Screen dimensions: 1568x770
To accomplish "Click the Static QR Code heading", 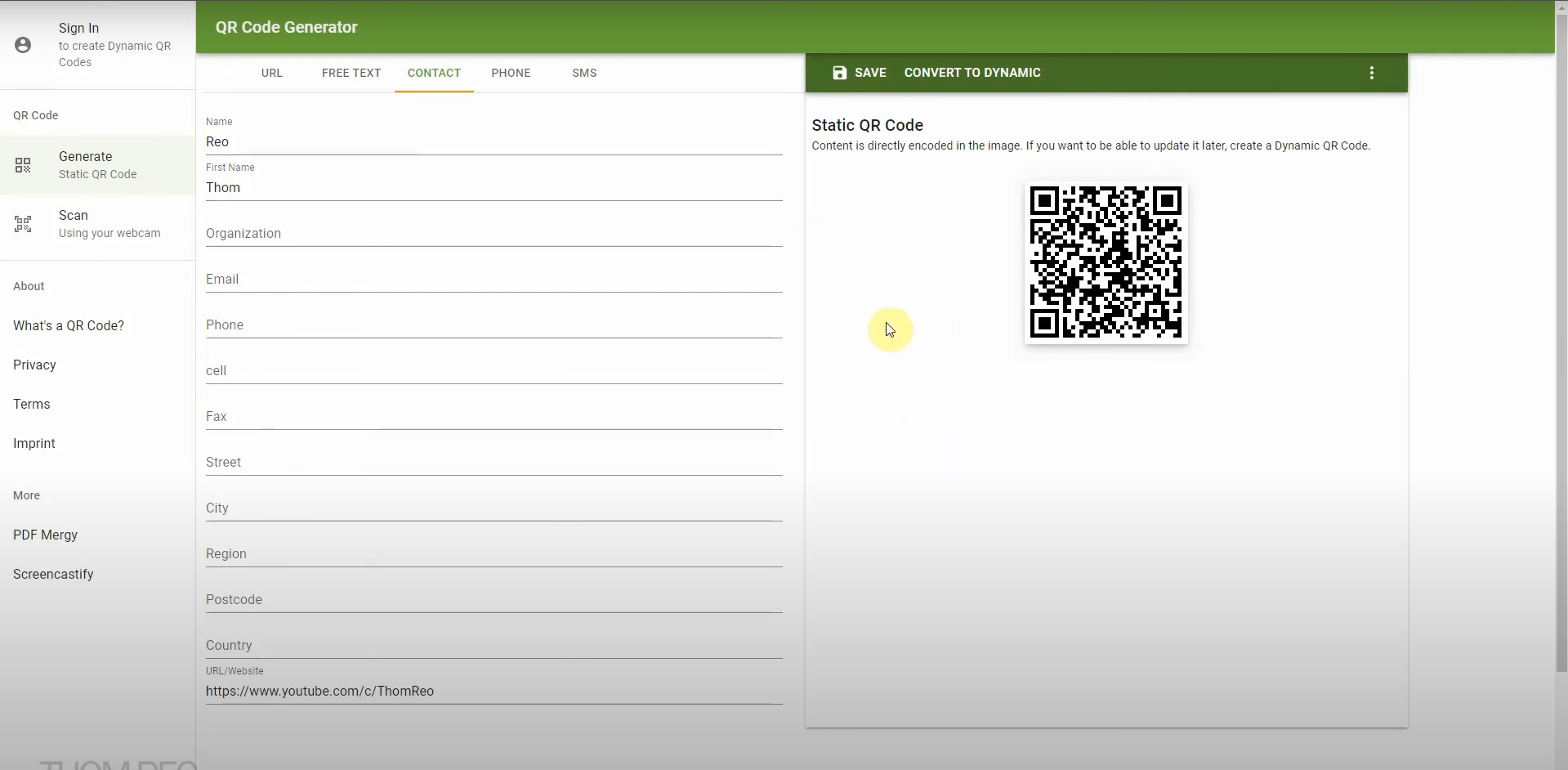I will (867, 125).
